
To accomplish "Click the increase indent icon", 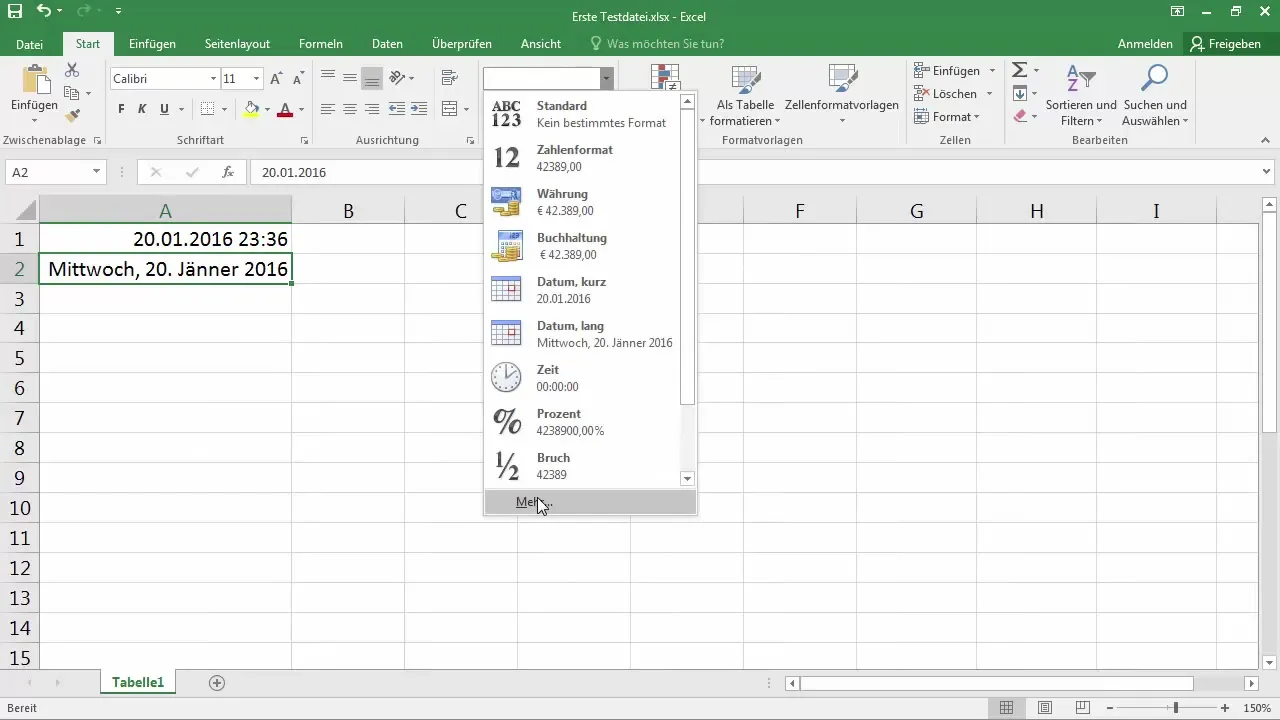I will [418, 109].
